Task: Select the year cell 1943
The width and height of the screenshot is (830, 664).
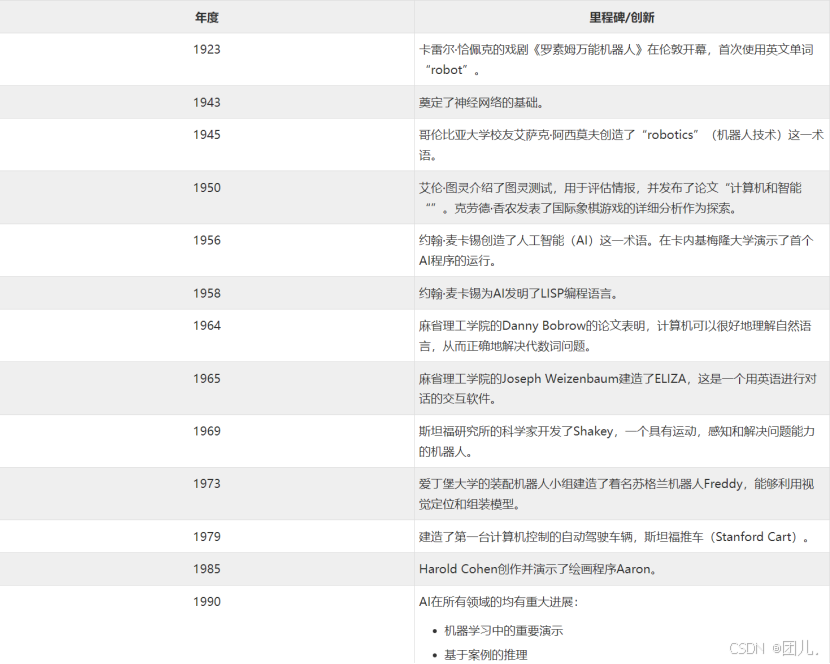Action: click(206, 102)
